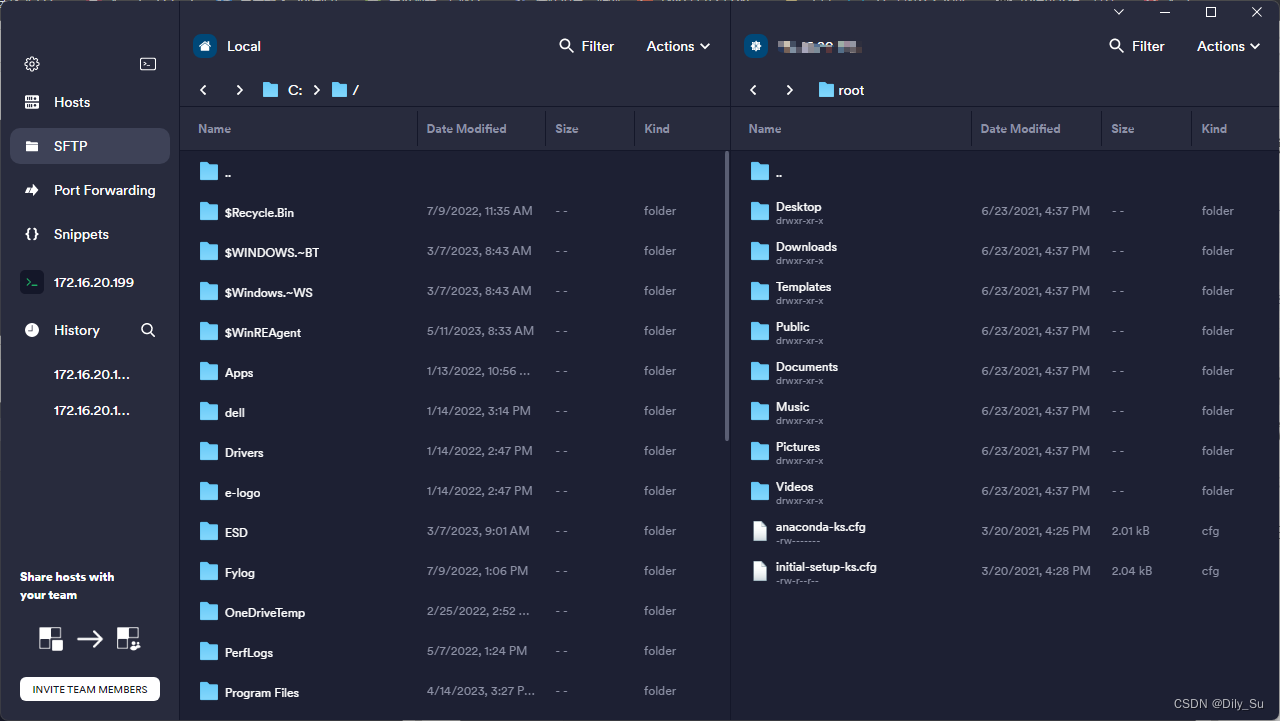Open Snippets section
Screen dimensions: 1280x721
click(90, 234)
